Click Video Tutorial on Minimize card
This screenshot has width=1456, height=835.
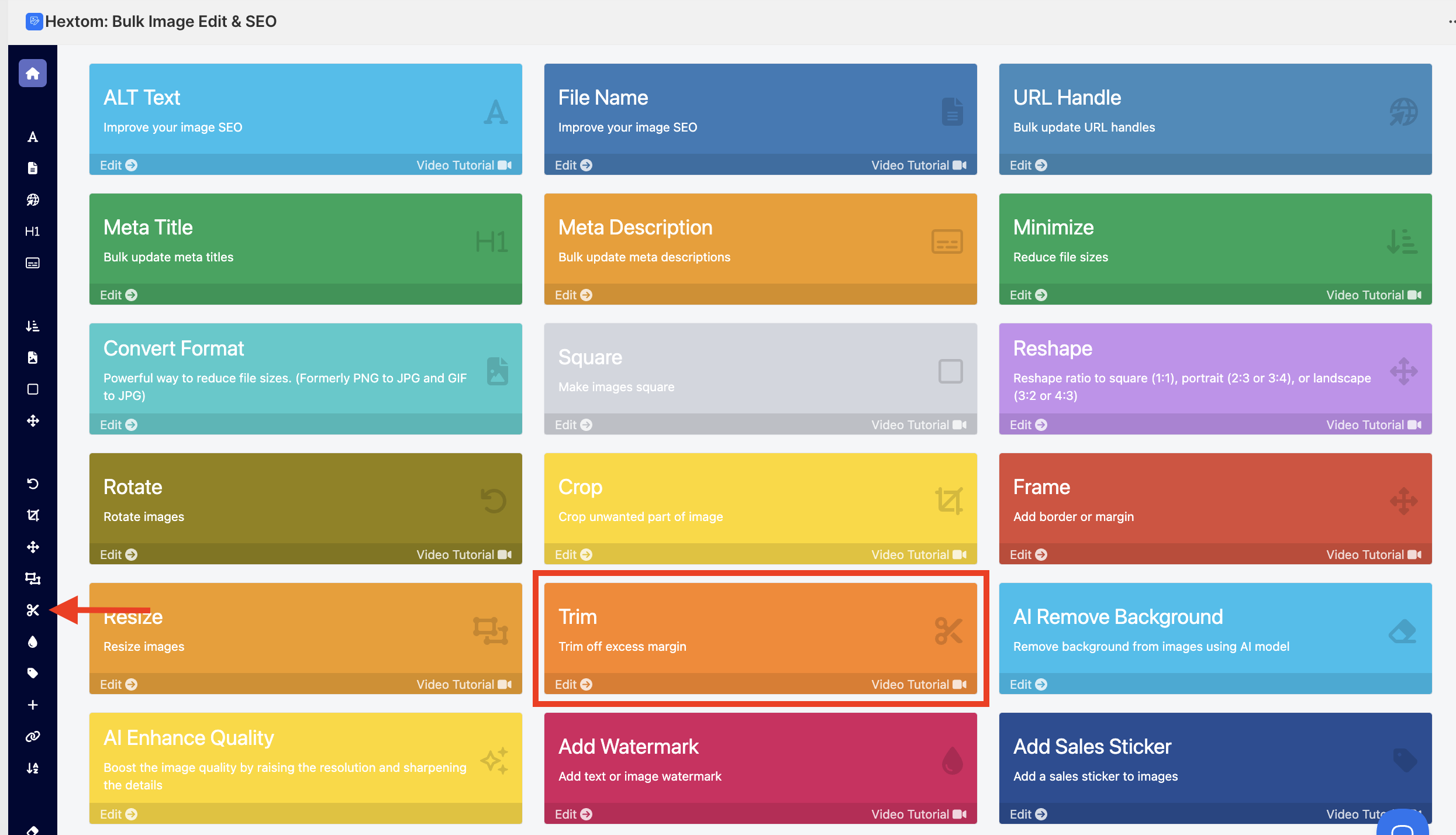(x=1373, y=295)
